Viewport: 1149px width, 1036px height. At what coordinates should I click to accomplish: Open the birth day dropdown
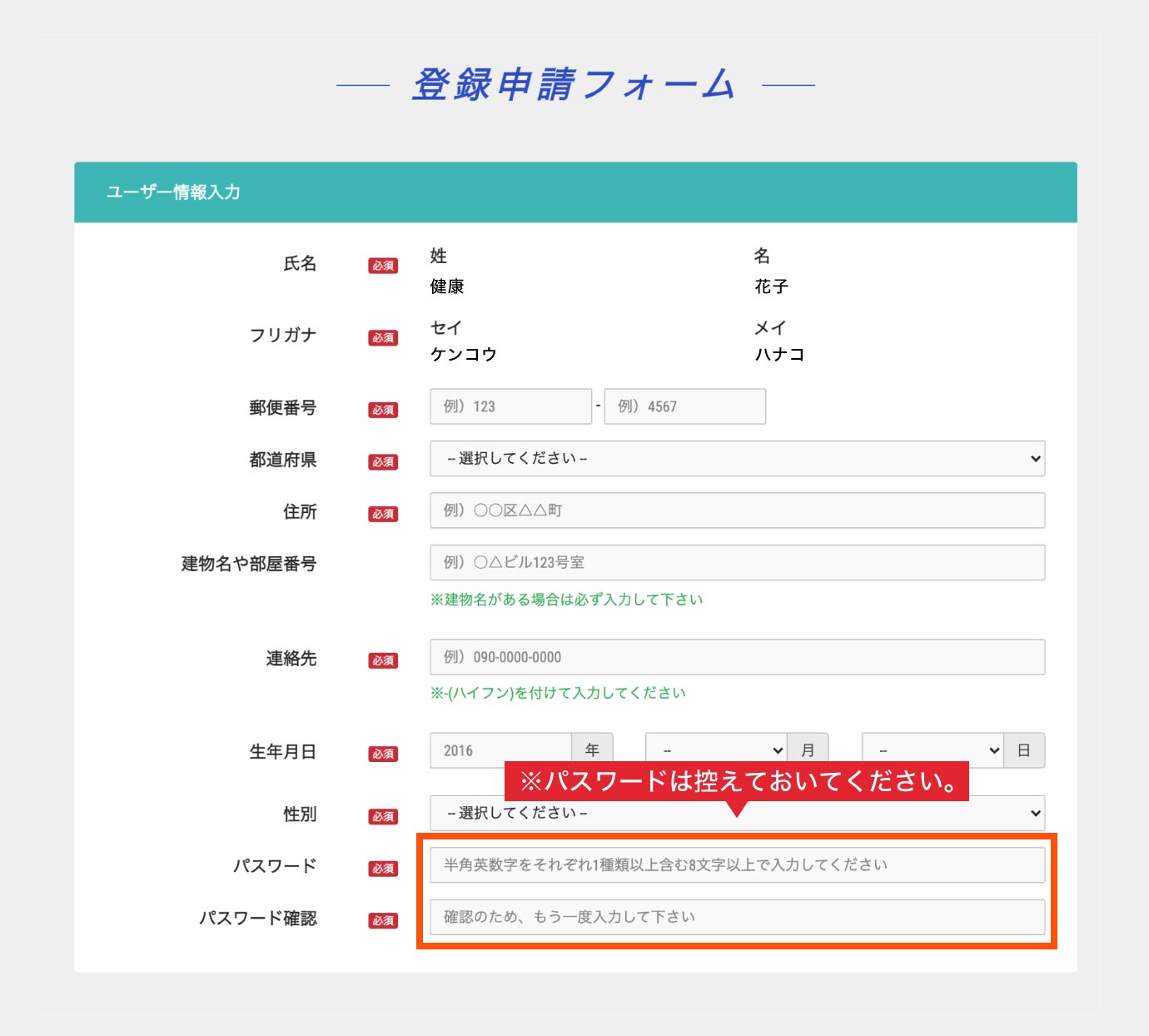(x=933, y=750)
